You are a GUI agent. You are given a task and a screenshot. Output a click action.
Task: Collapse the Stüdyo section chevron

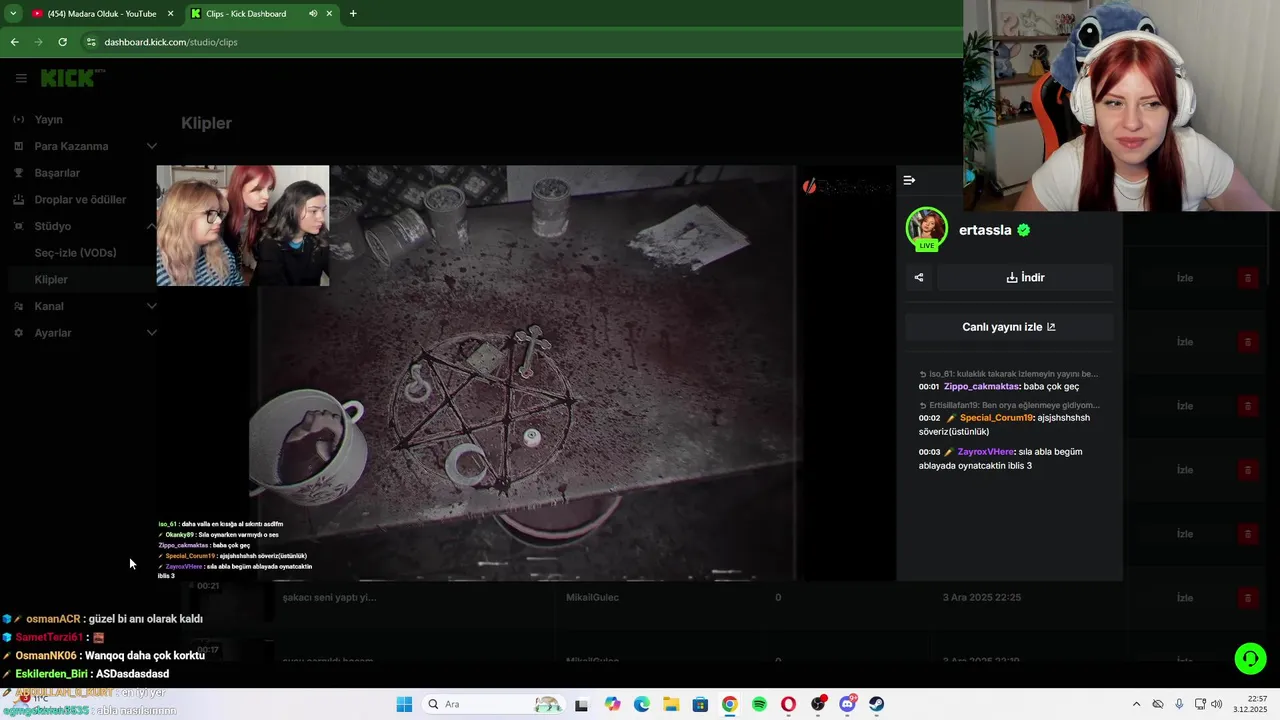coord(152,226)
